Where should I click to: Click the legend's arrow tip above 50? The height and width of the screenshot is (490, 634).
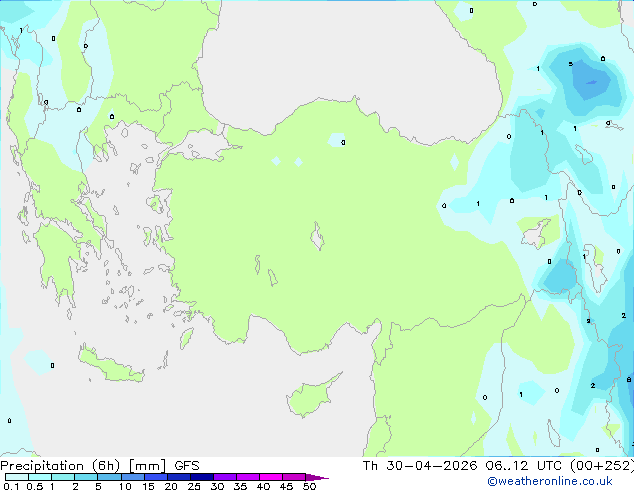point(317,477)
